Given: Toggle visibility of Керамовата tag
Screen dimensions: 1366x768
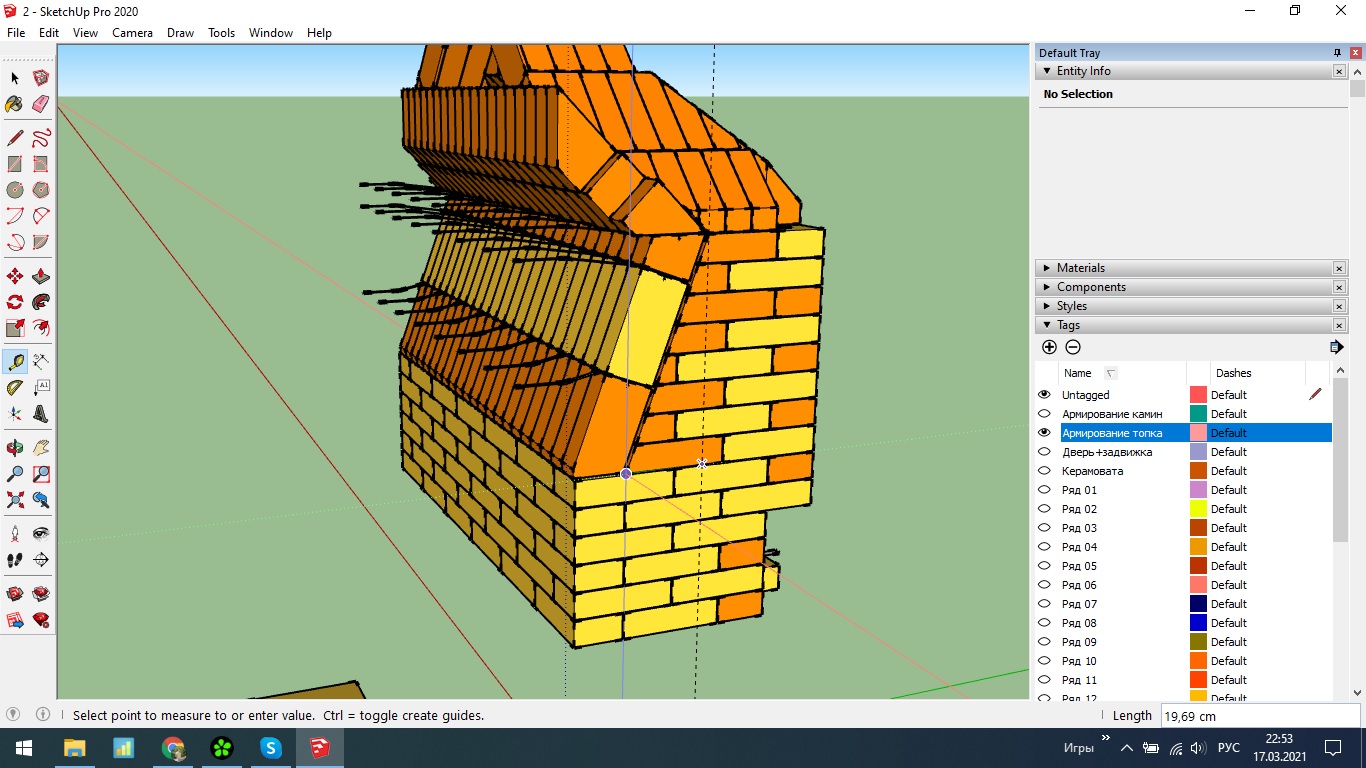Looking at the screenshot, I should click(x=1044, y=471).
